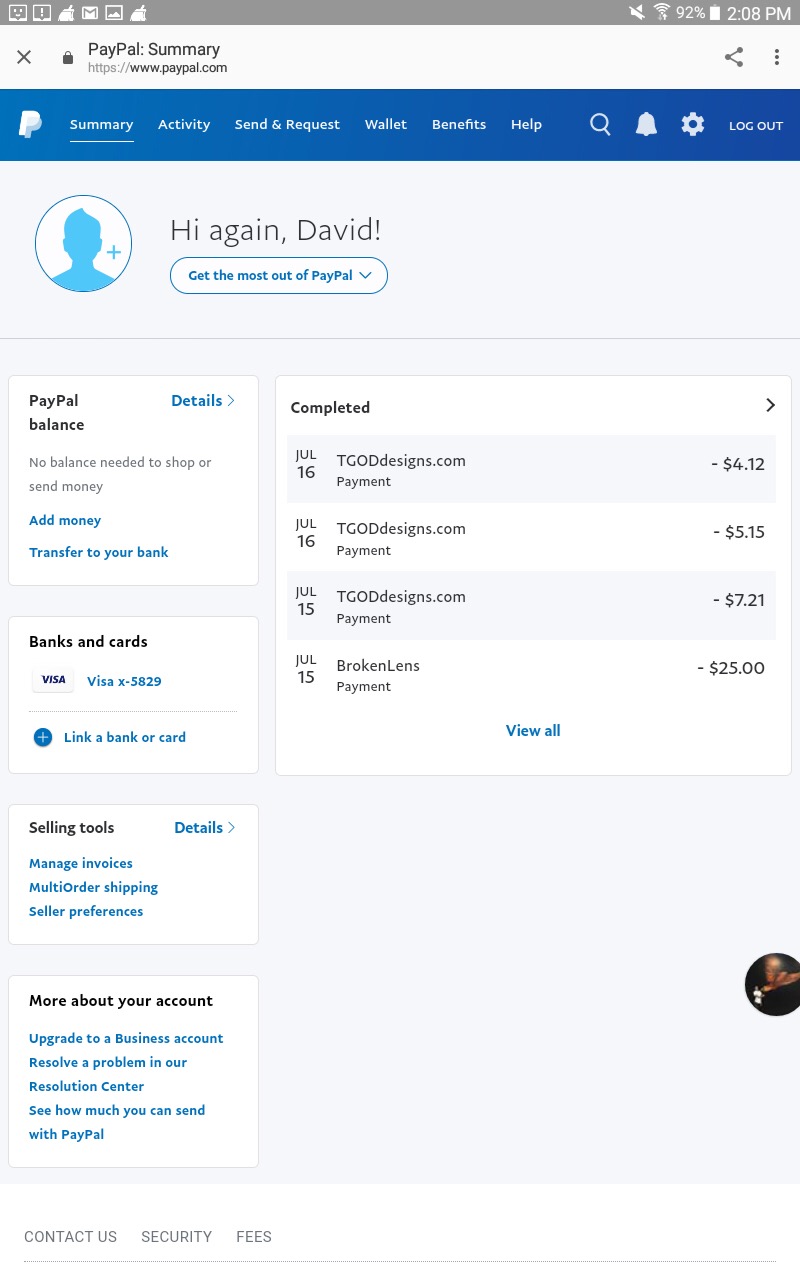Expand Completed activity chevron arrow
This screenshot has height=1280, width=800.
tap(770, 405)
